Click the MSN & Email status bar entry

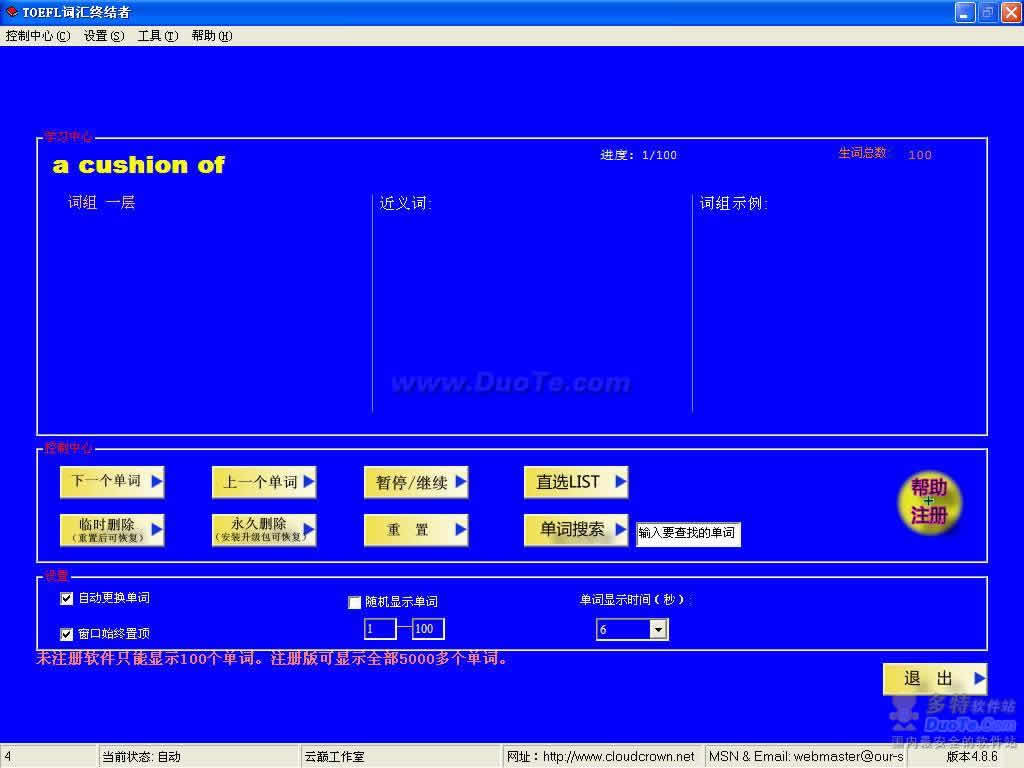click(806, 756)
